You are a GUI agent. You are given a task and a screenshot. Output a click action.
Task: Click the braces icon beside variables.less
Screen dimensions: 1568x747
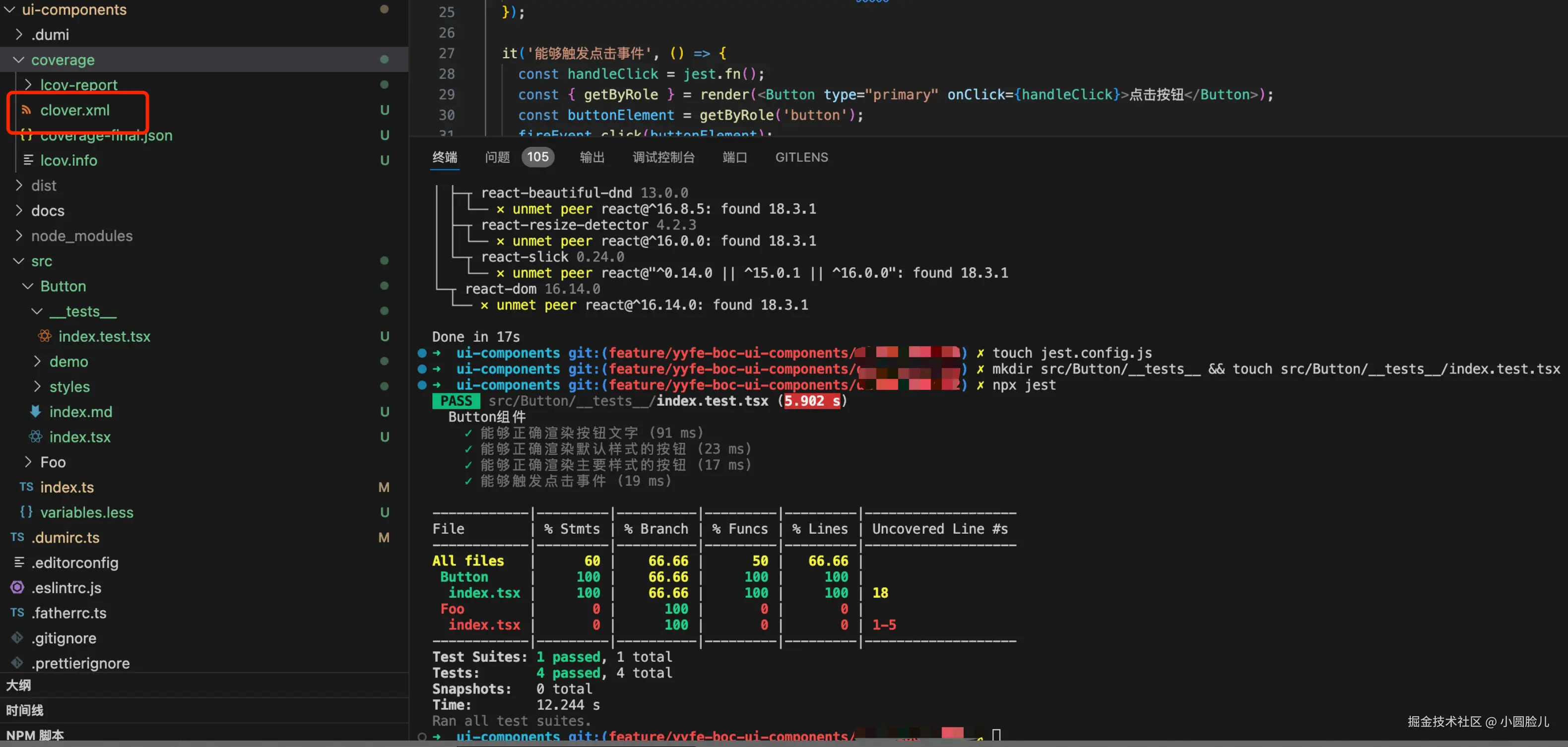26,511
